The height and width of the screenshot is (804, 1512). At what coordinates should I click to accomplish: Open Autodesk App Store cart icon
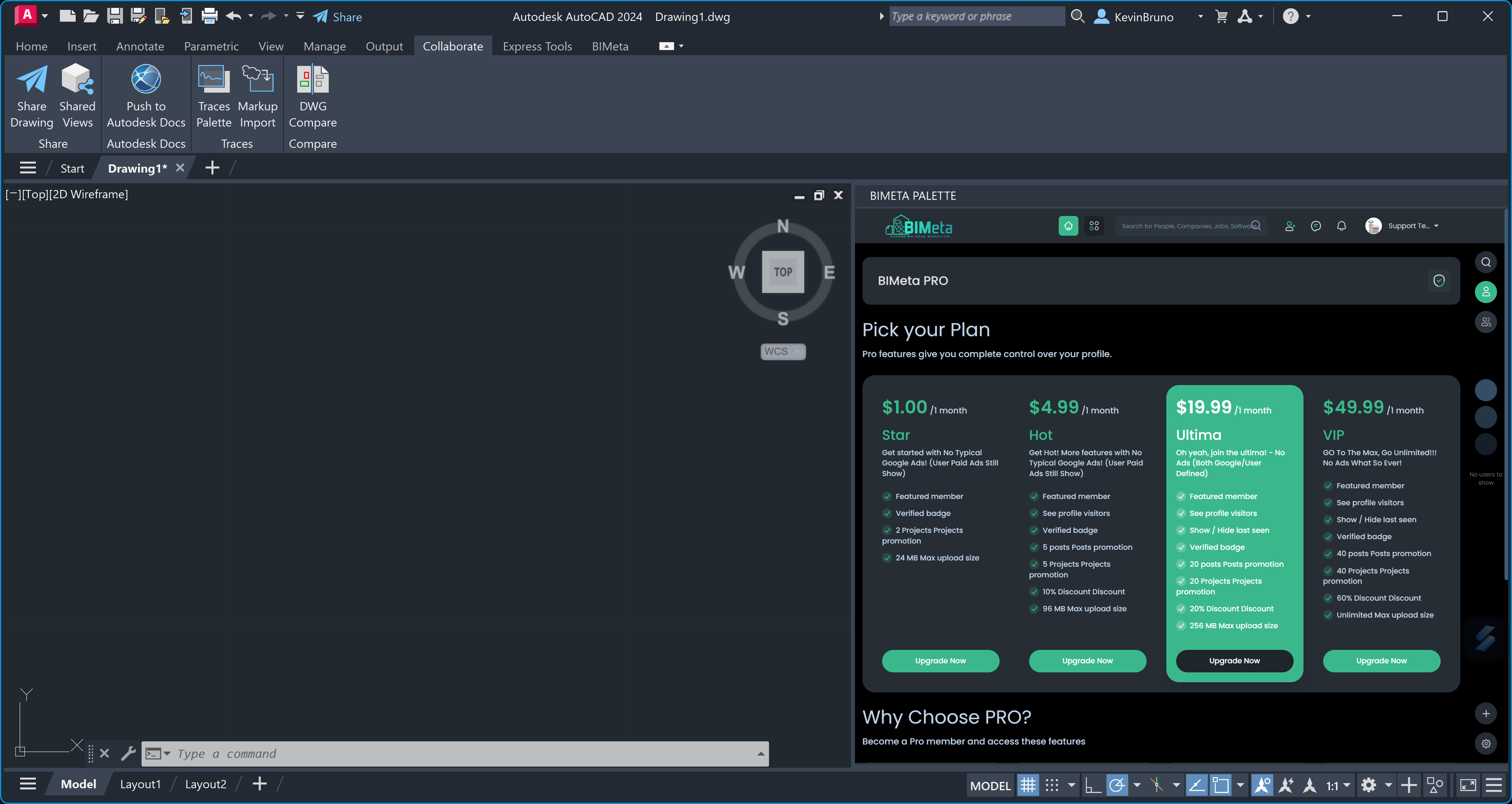(x=1222, y=17)
